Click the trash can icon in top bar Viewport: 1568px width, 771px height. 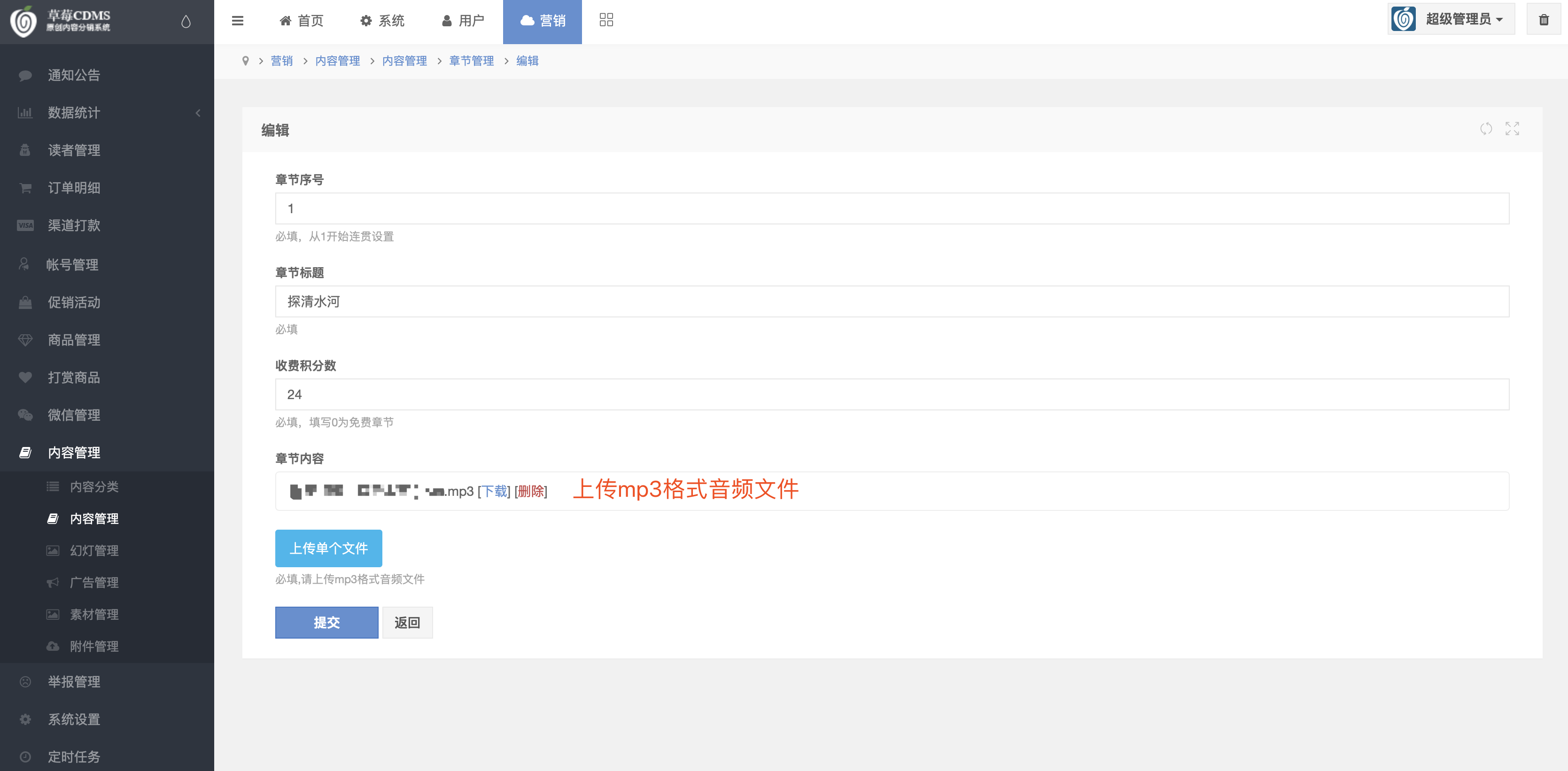1544,20
